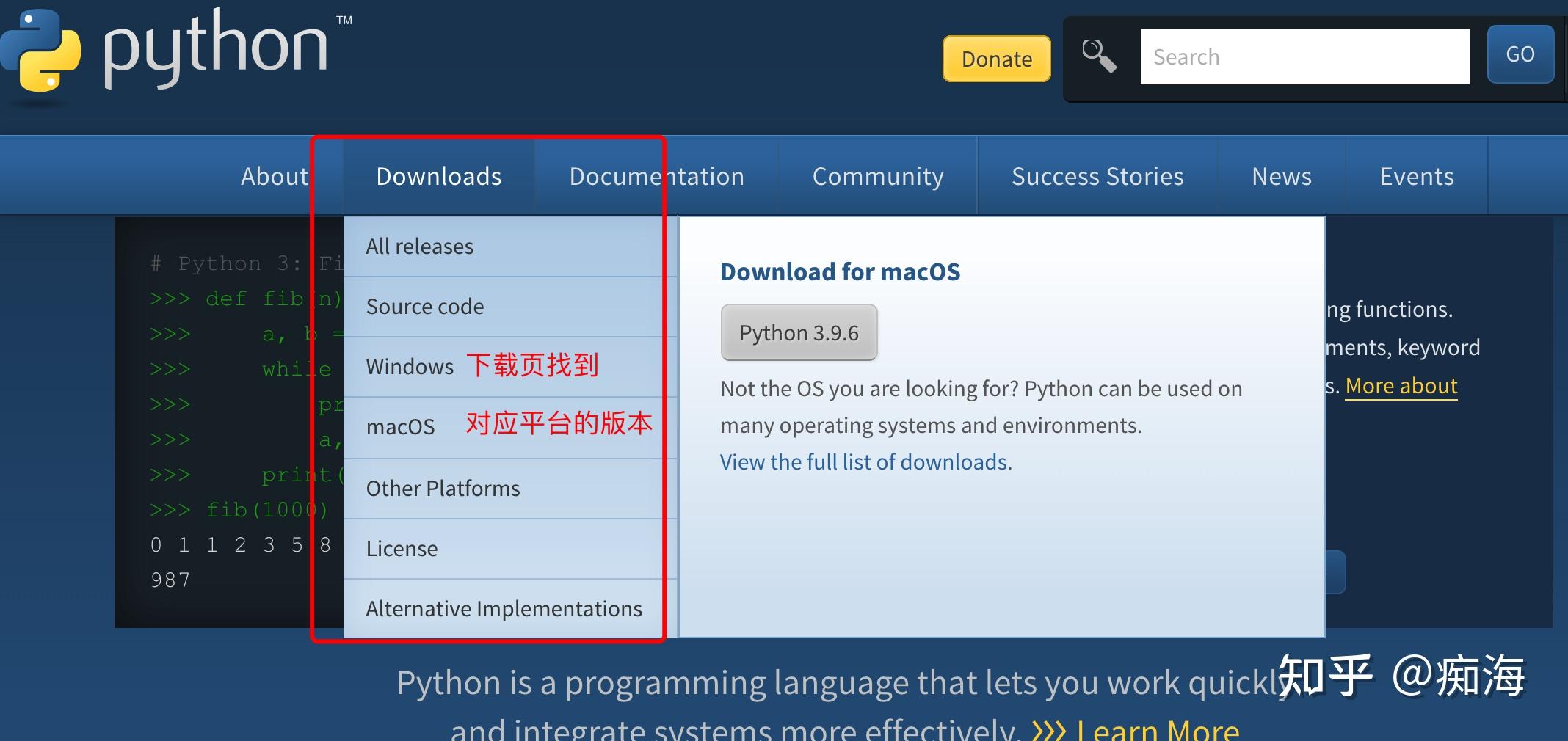Image resolution: width=1568 pixels, height=741 pixels.
Task: Click the GO search button
Action: tap(1520, 54)
